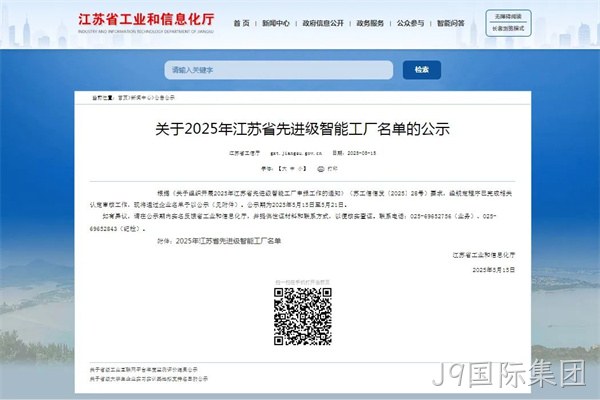Click the blue 检索 search button
The image size is (600, 400).
[x=422, y=70]
